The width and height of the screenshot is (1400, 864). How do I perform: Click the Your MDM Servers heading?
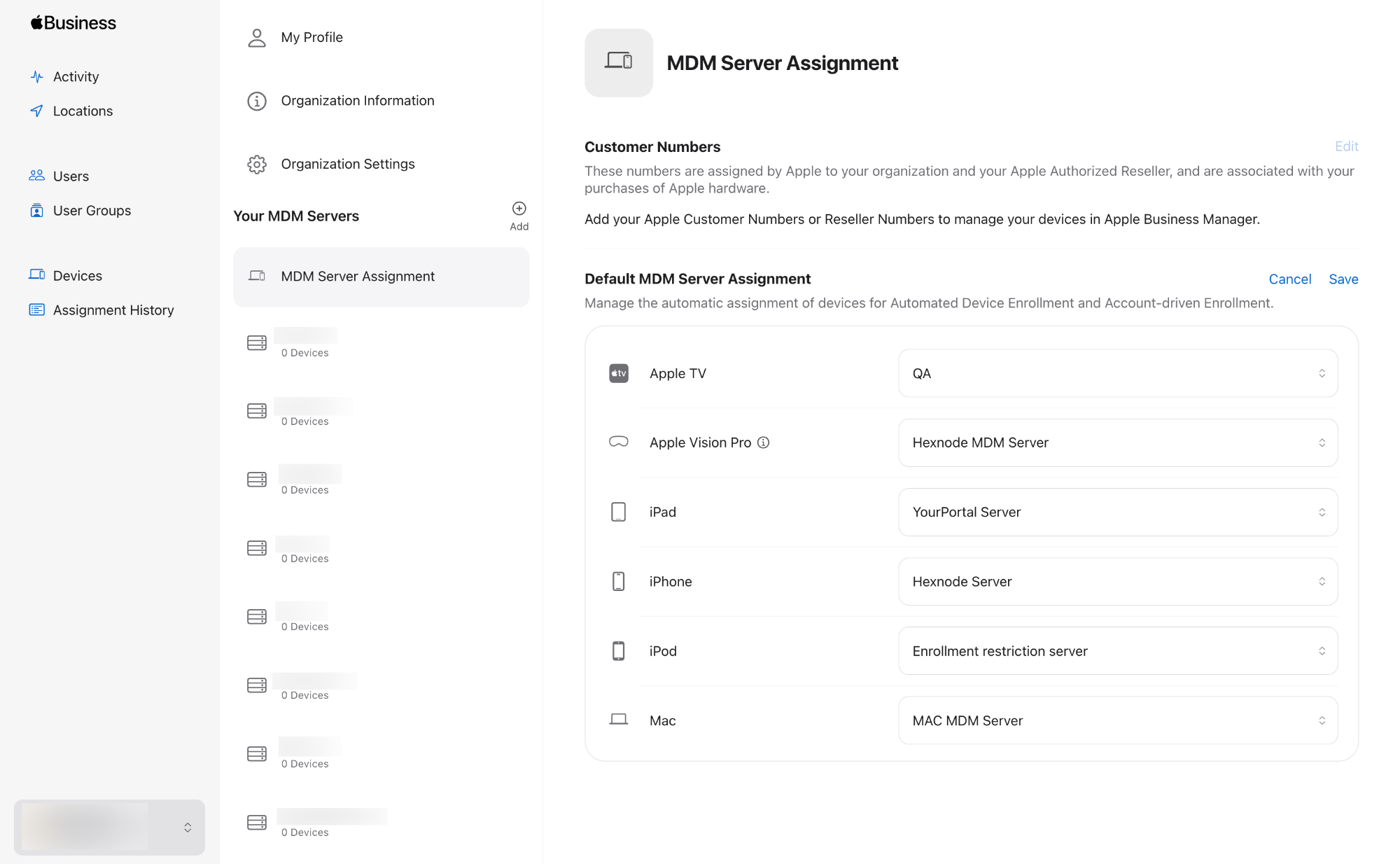(296, 216)
